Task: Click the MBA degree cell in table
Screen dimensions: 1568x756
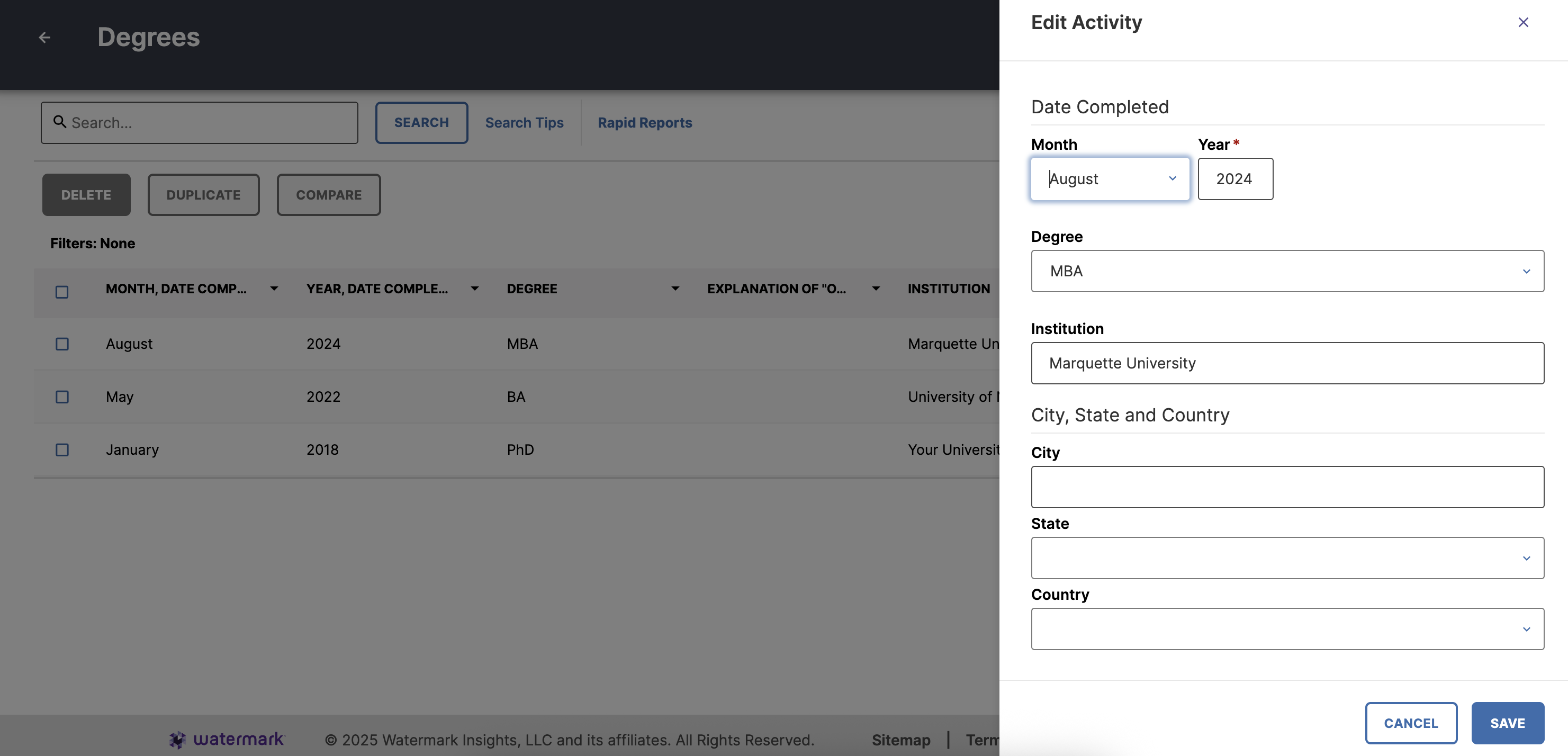Action: (522, 344)
